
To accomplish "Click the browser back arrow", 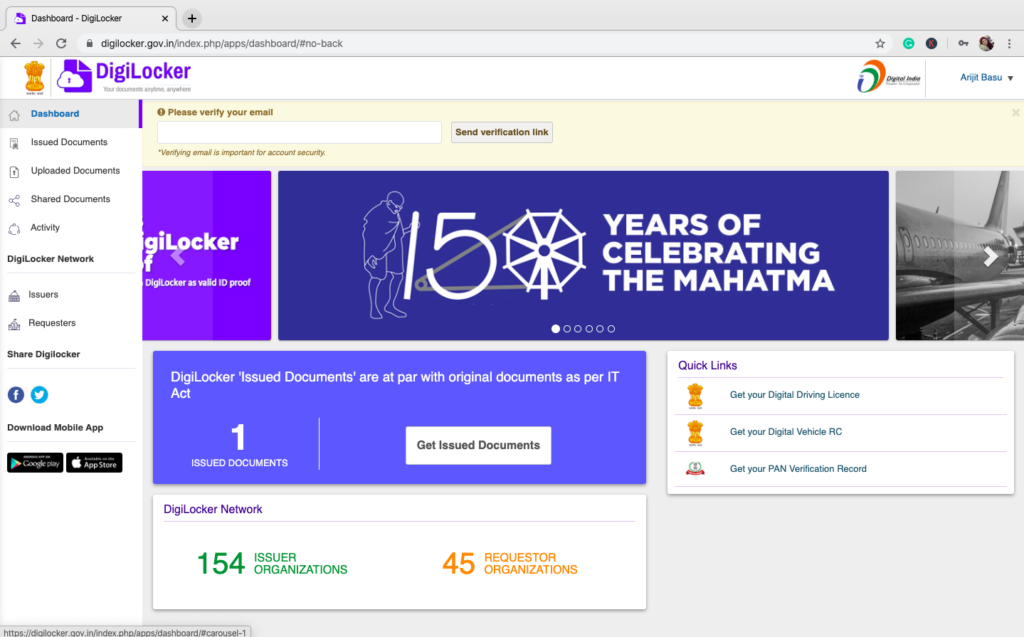I will [x=16, y=43].
